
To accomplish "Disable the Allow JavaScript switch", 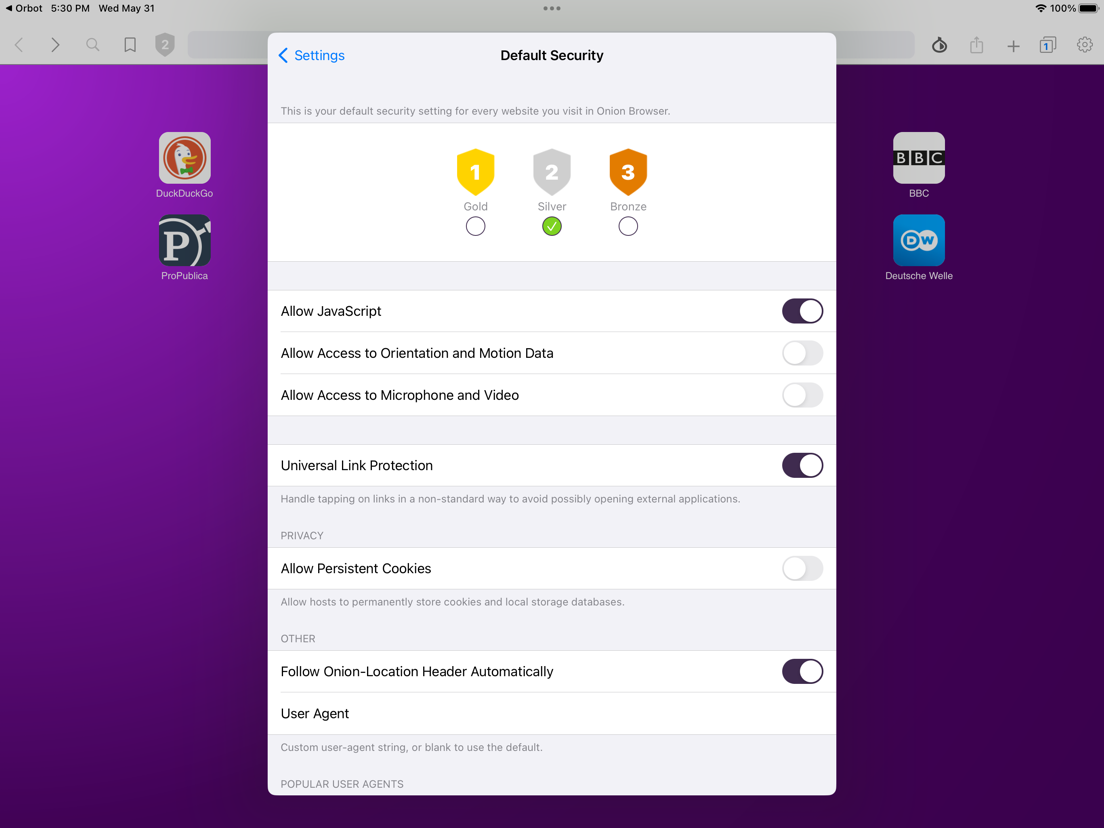I will pos(802,311).
